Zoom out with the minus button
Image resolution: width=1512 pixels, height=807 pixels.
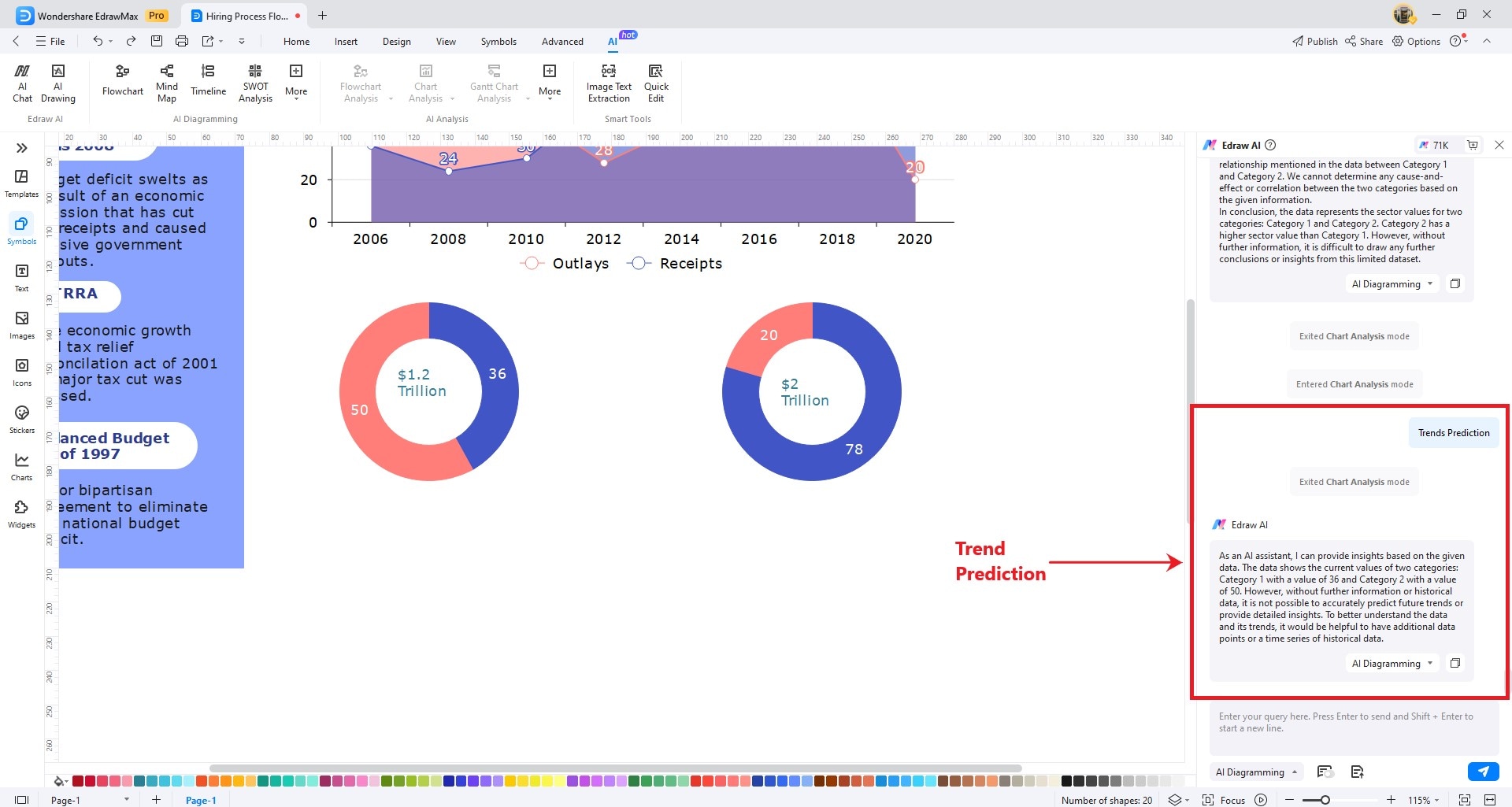[1289, 800]
